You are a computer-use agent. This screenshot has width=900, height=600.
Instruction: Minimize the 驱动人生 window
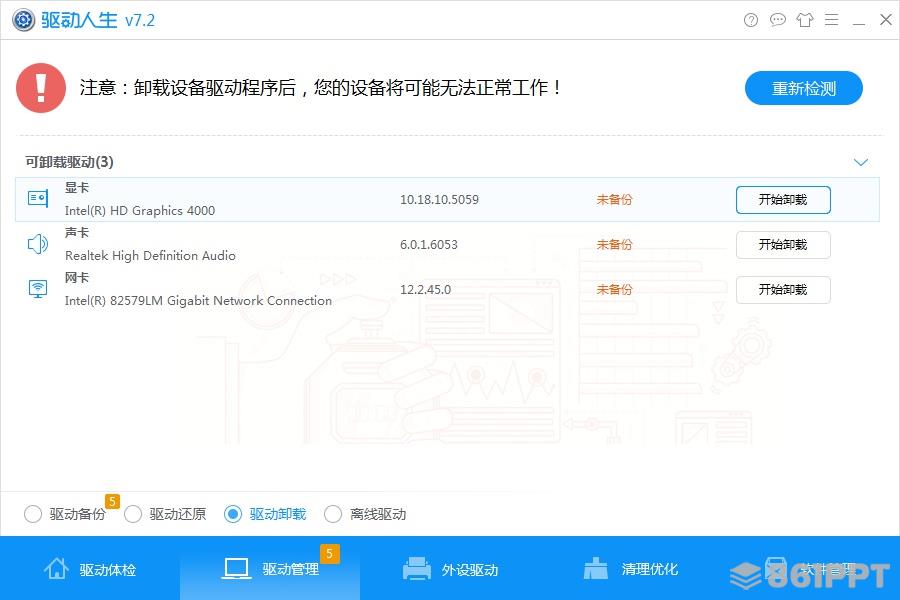coord(859,23)
